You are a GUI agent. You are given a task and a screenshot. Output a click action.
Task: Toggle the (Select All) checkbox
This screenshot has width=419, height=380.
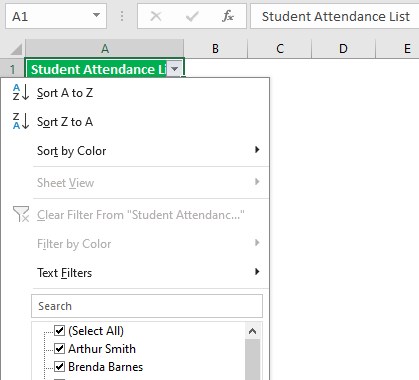[x=59, y=331]
